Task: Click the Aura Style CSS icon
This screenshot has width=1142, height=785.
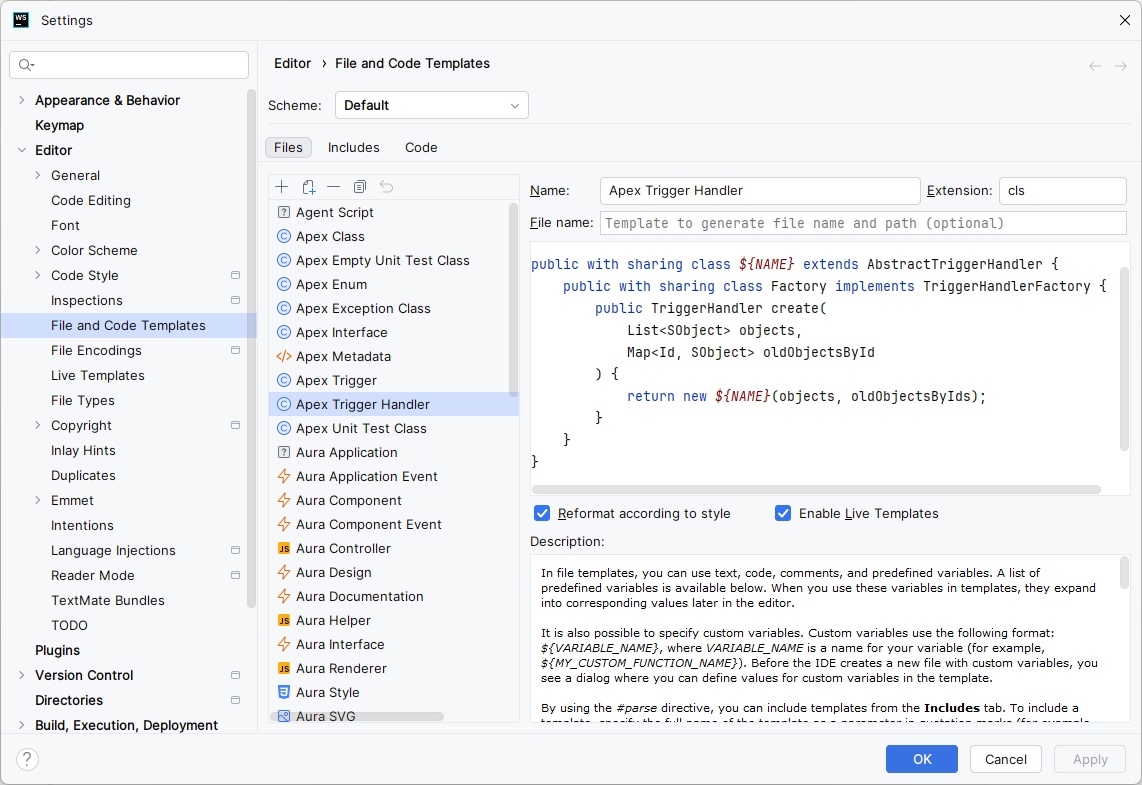Action: [284, 693]
